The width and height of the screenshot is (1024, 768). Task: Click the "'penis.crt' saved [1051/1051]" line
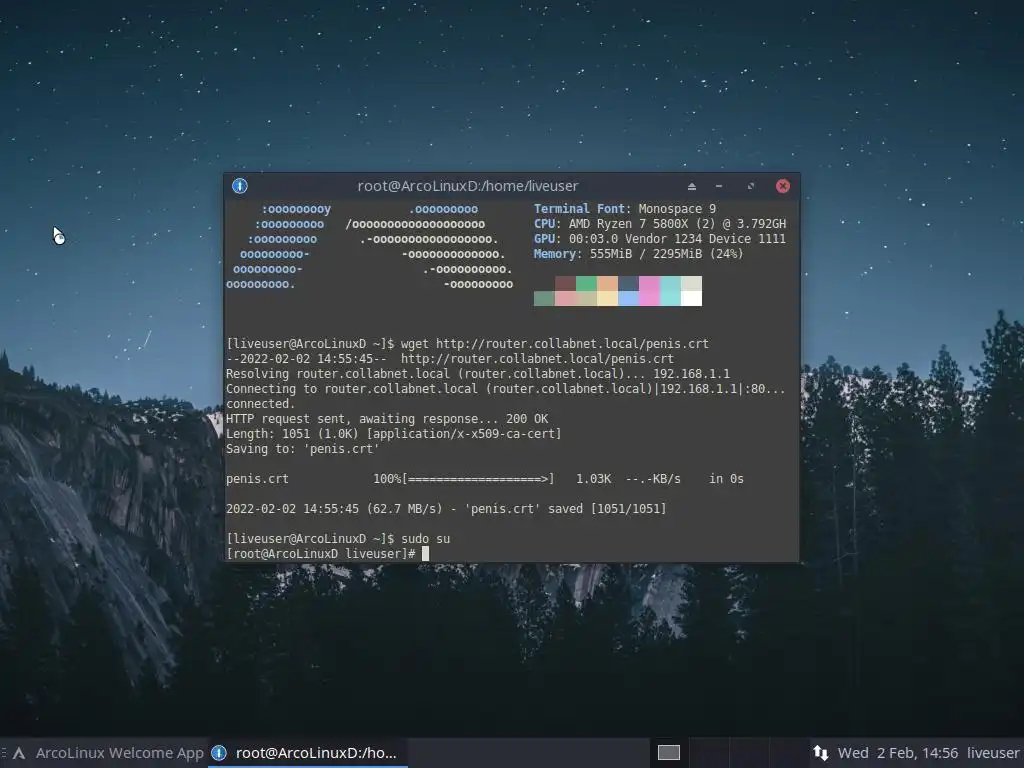[x=446, y=509]
